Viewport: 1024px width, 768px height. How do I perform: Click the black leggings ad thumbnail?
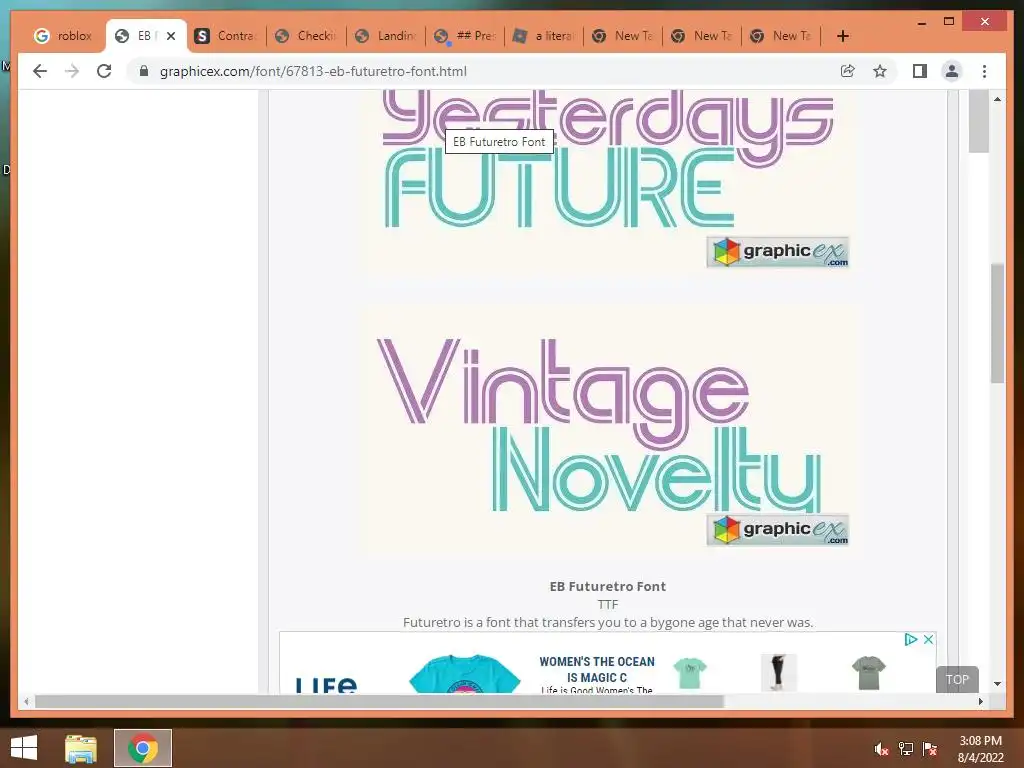778,673
